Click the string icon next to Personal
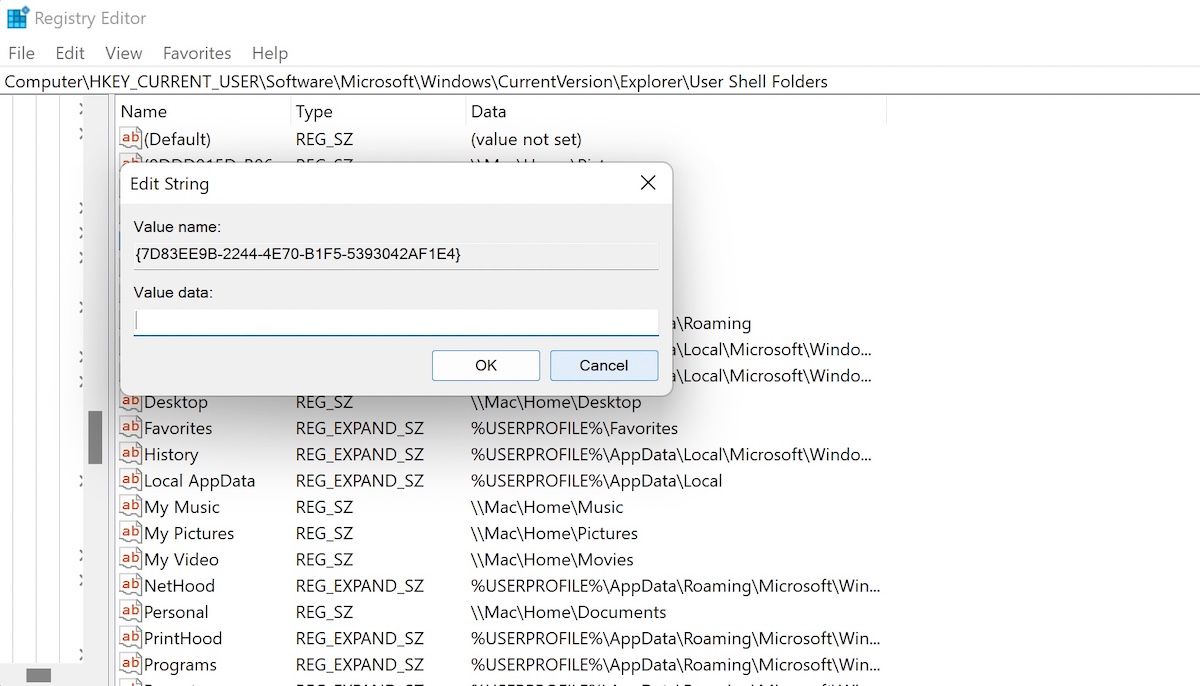 (x=130, y=612)
